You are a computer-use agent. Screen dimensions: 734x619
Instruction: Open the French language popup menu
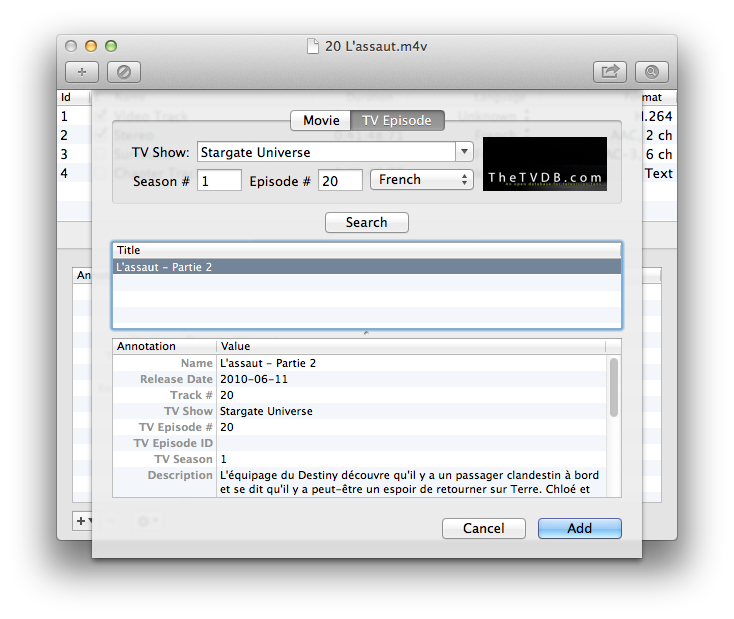[x=421, y=180]
